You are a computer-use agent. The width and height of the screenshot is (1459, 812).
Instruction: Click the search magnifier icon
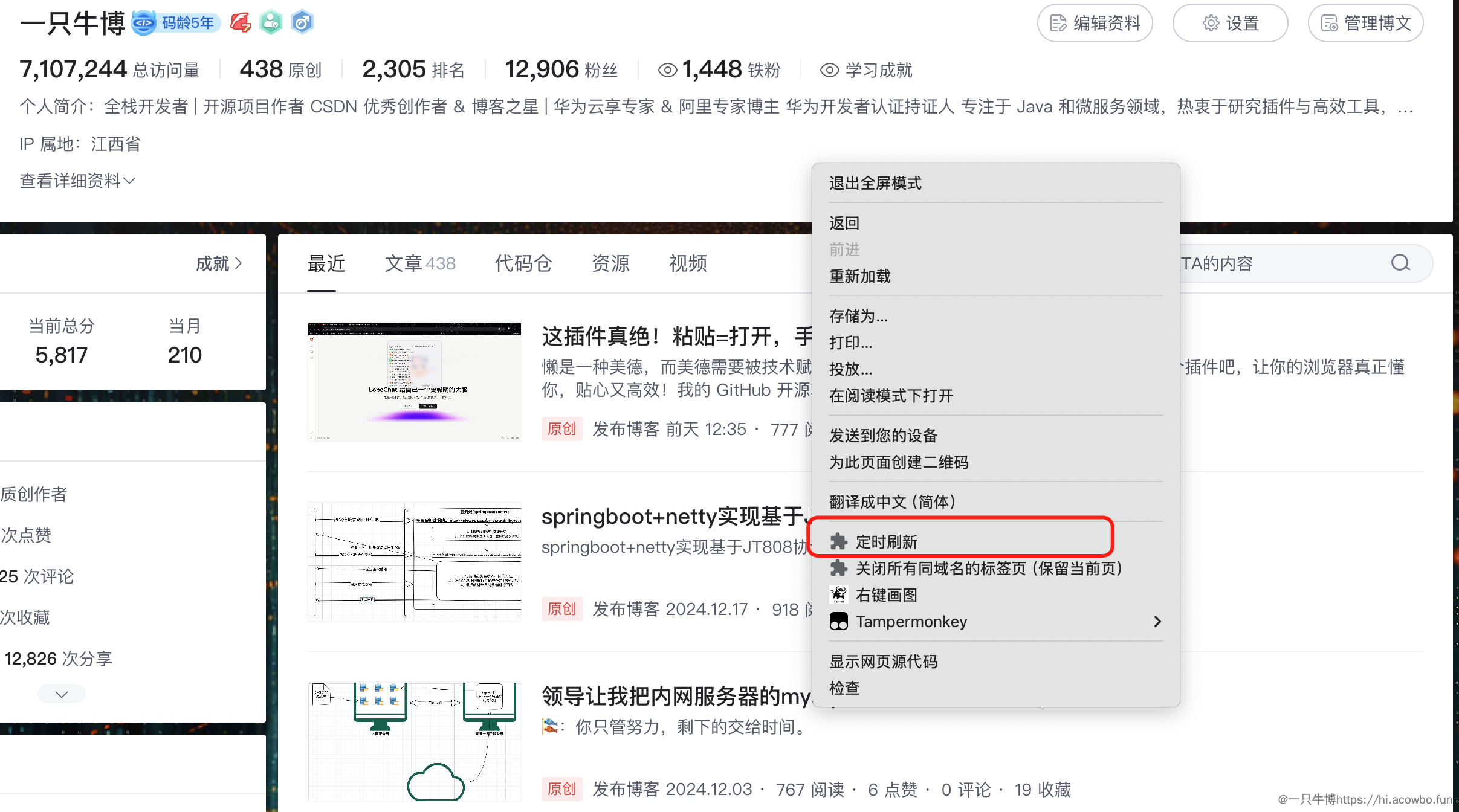pyautogui.click(x=1400, y=263)
